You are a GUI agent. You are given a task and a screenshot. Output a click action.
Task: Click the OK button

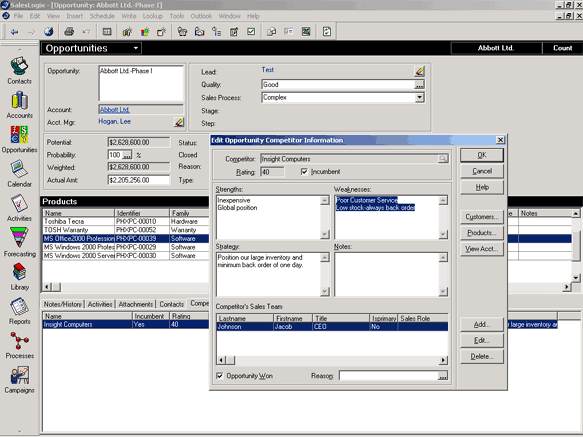(x=482, y=155)
